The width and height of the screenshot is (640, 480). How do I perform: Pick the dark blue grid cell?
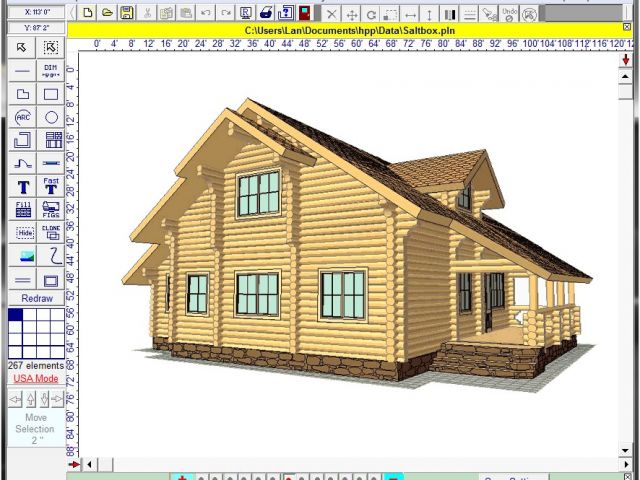pyautogui.click(x=15, y=316)
